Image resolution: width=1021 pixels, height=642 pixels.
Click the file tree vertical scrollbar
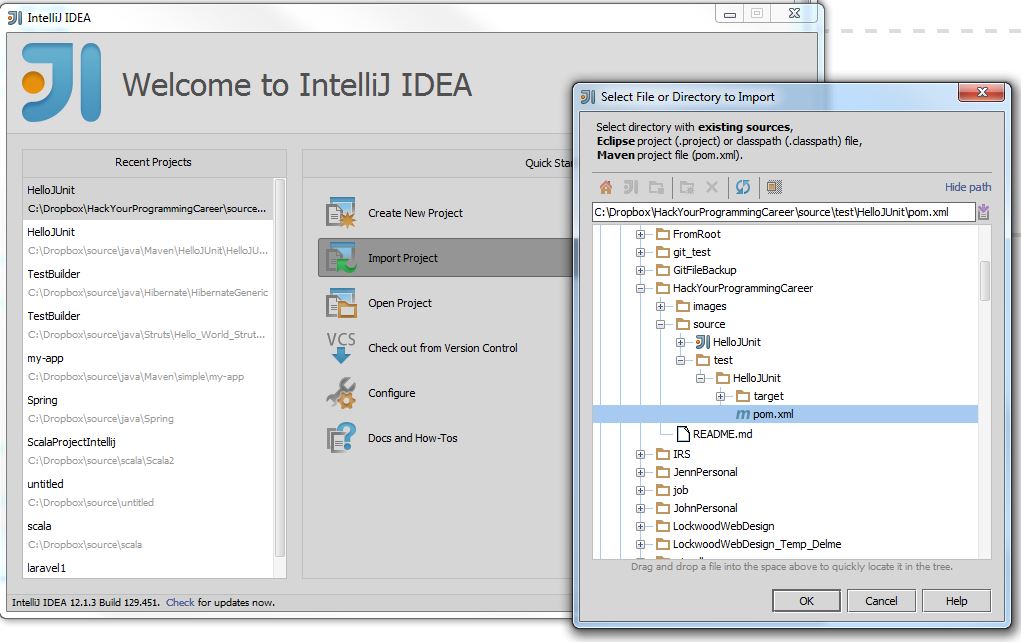tap(985, 281)
